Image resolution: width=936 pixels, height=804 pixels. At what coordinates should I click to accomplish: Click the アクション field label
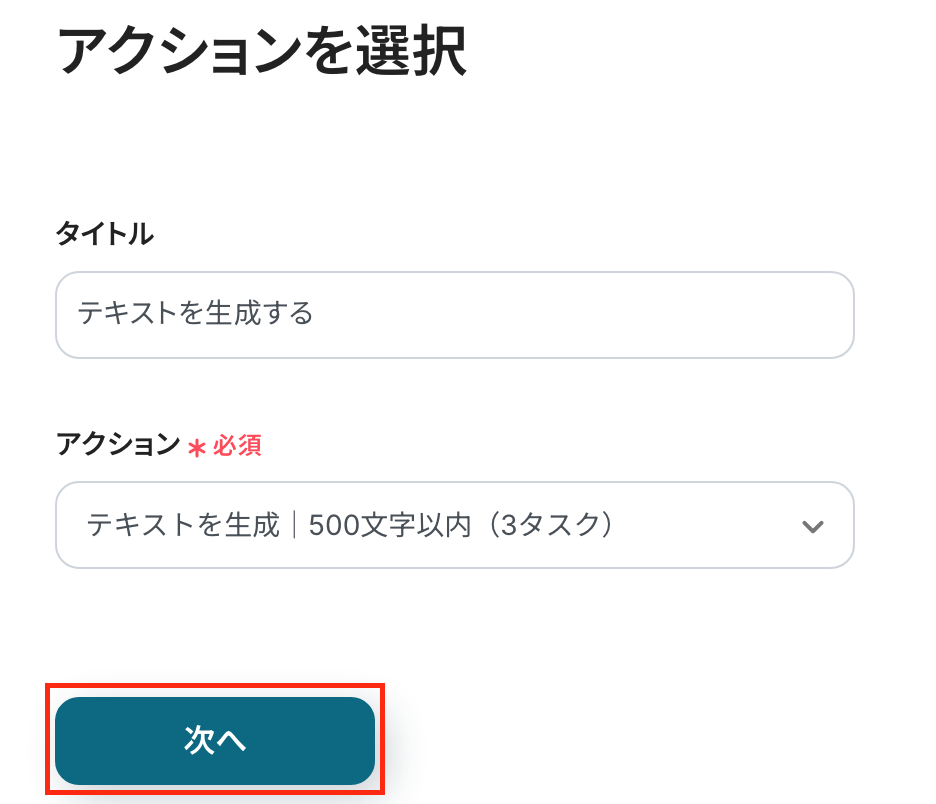(117, 444)
